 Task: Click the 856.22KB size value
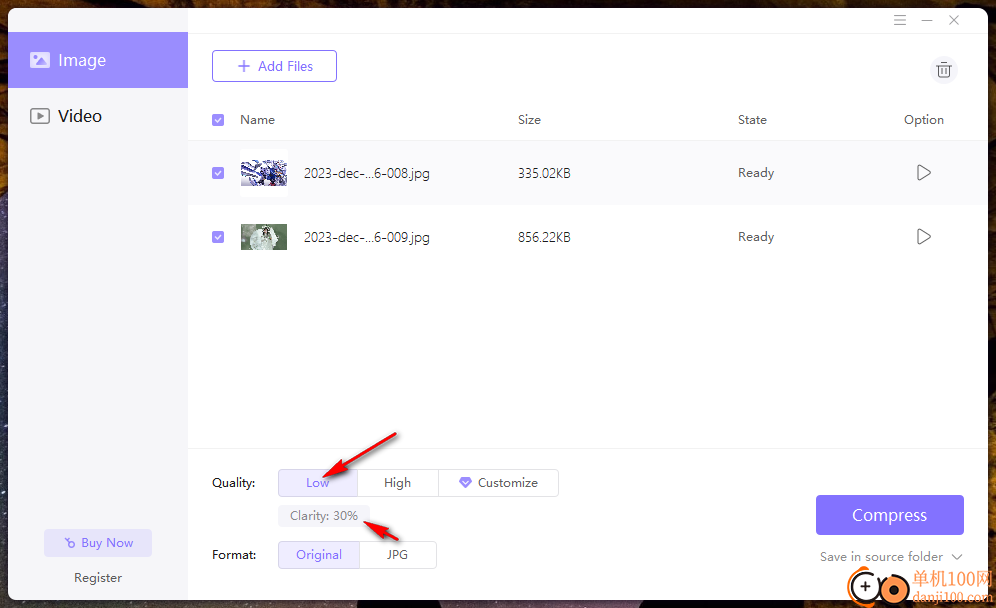point(544,237)
